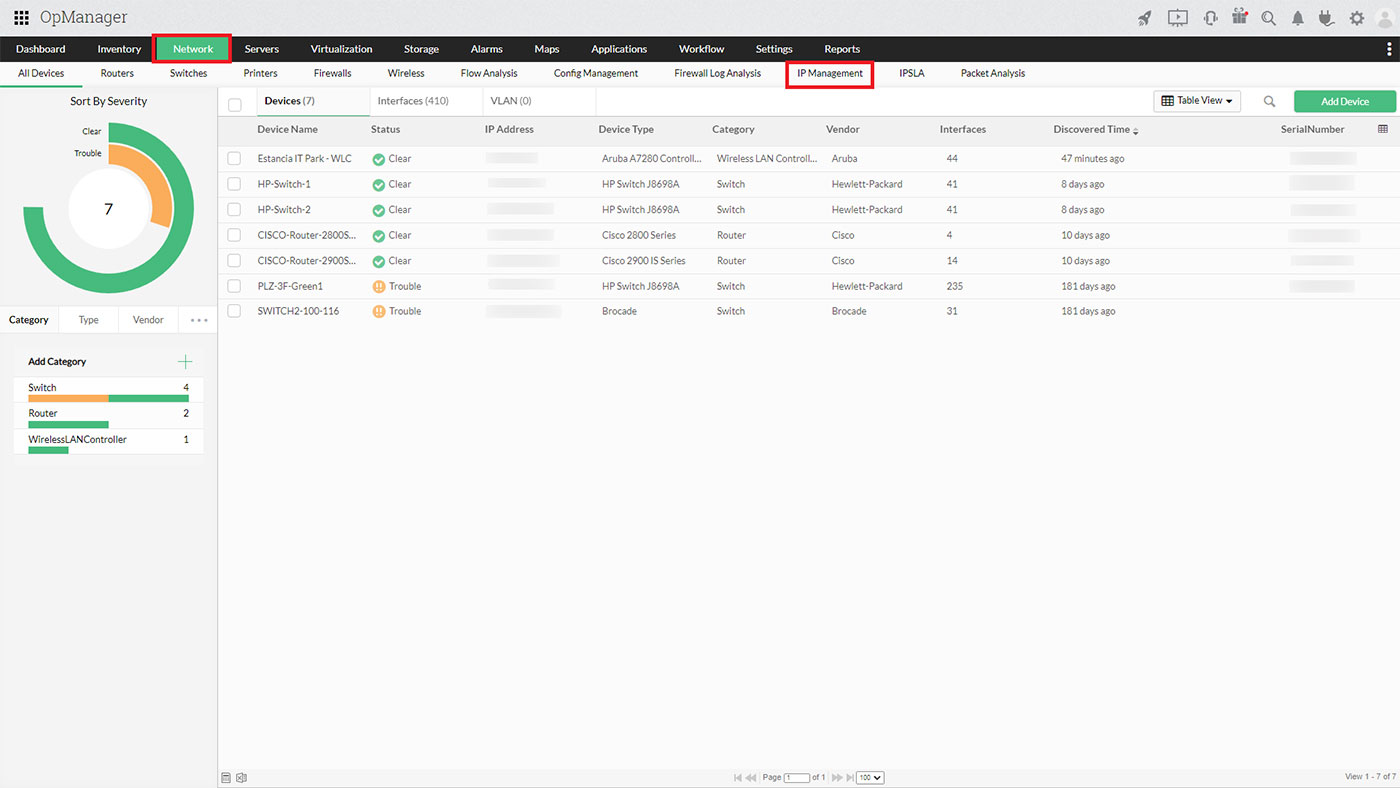Sort by the Discovered Time column

(x=1095, y=130)
